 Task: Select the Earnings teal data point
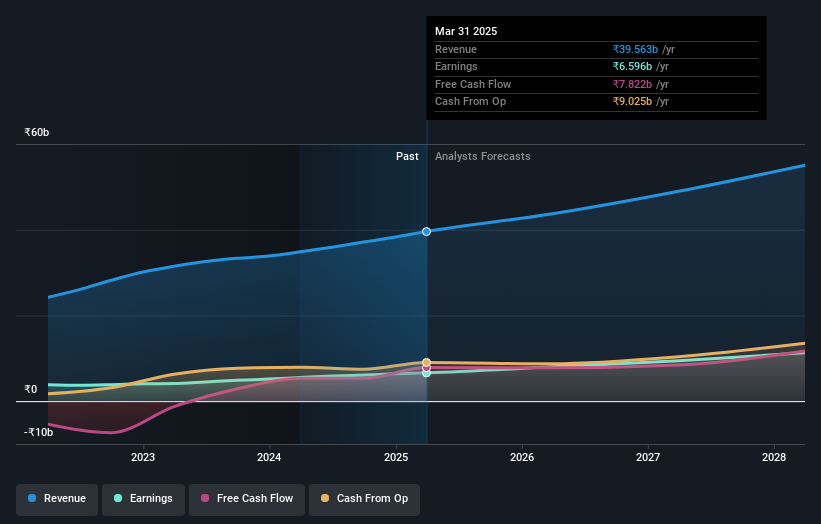click(x=426, y=373)
